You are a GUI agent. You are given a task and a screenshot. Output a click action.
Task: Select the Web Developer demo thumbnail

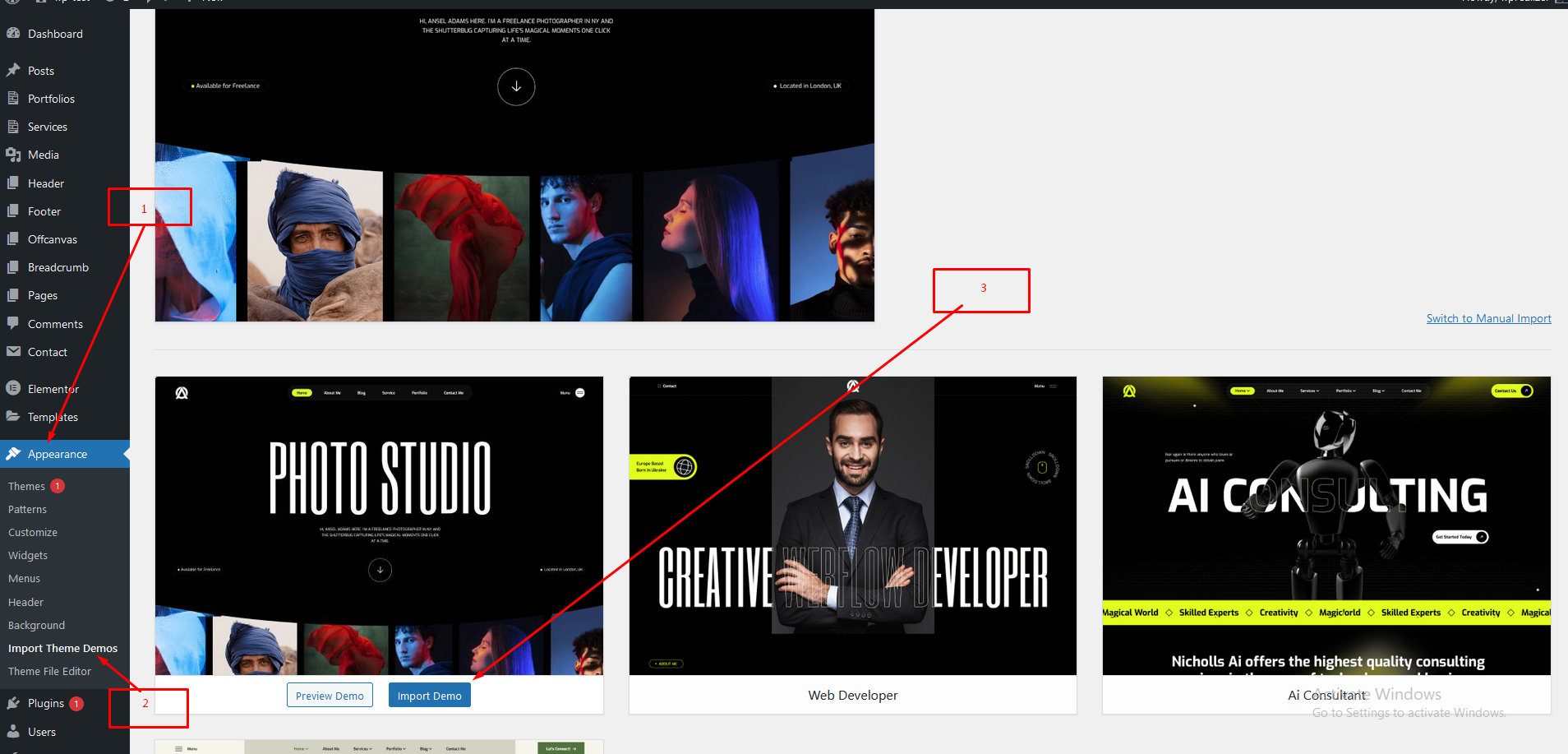852,526
